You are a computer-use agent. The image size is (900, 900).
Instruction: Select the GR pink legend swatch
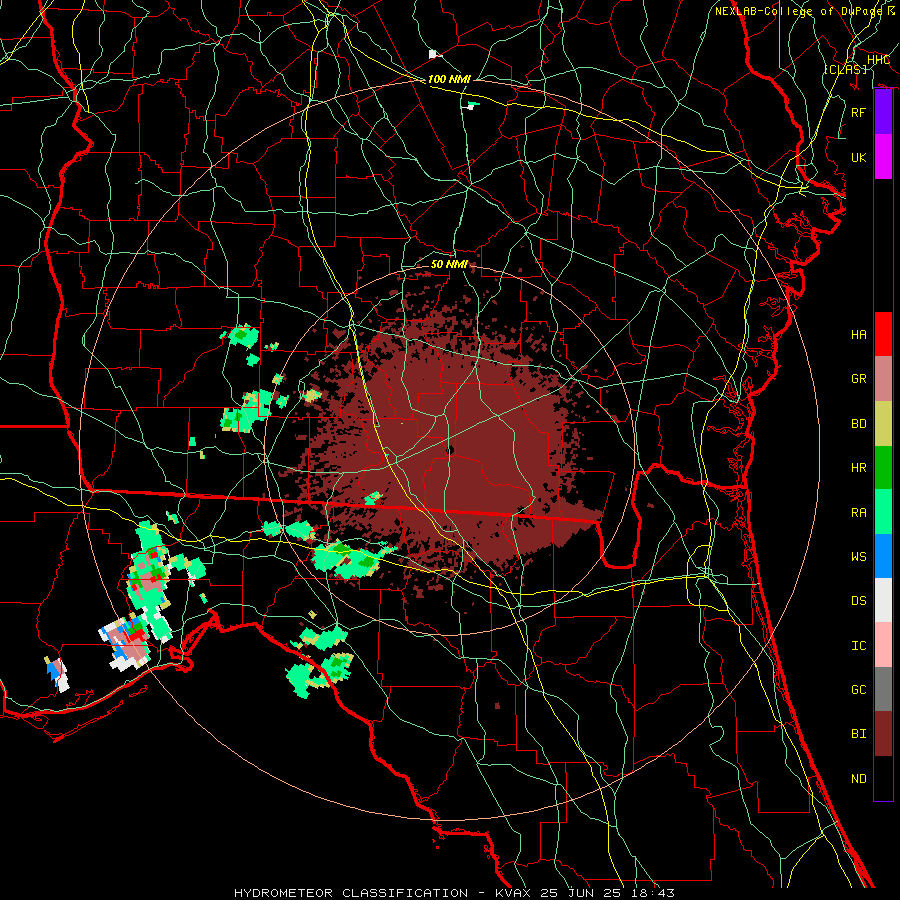tap(883, 378)
